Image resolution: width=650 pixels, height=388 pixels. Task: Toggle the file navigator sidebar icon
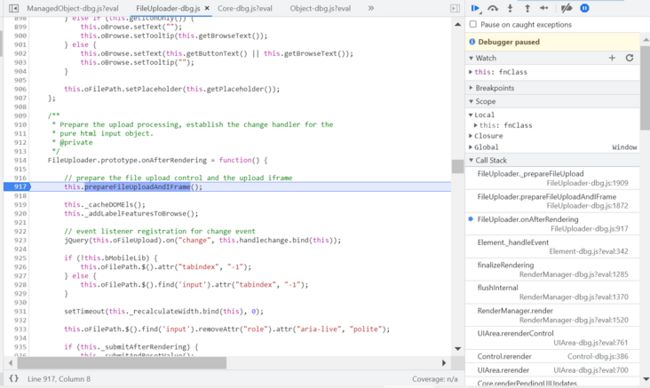tap(14, 8)
